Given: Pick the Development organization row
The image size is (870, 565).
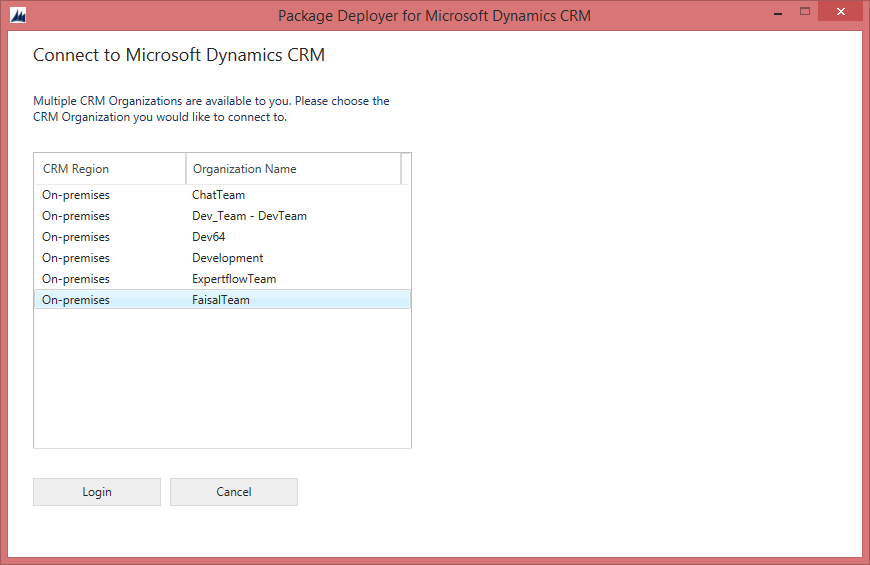Looking at the screenshot, I should (x=227, y=258).
